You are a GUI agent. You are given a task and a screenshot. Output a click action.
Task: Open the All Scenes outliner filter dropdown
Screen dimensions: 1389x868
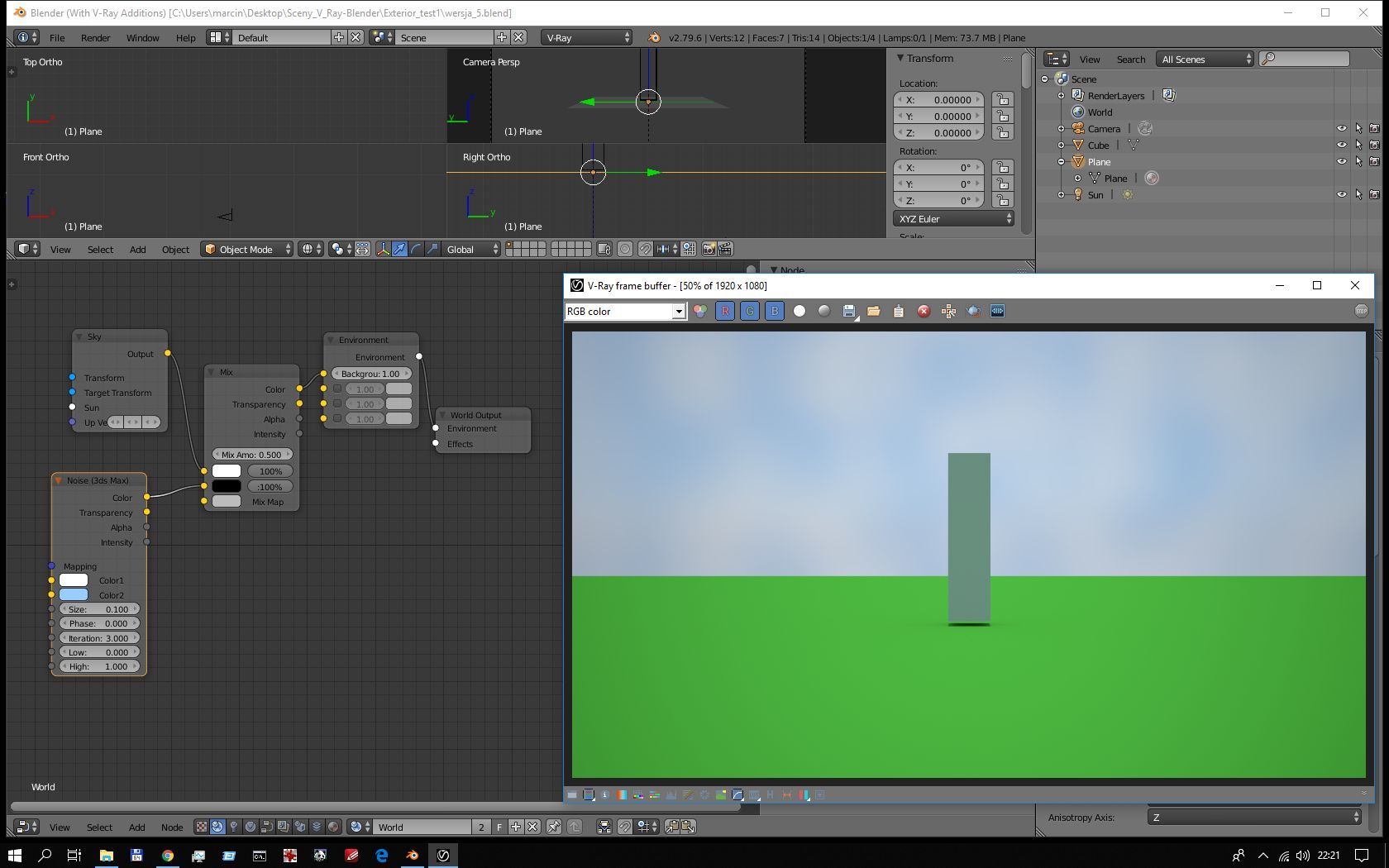point(1205,59)
